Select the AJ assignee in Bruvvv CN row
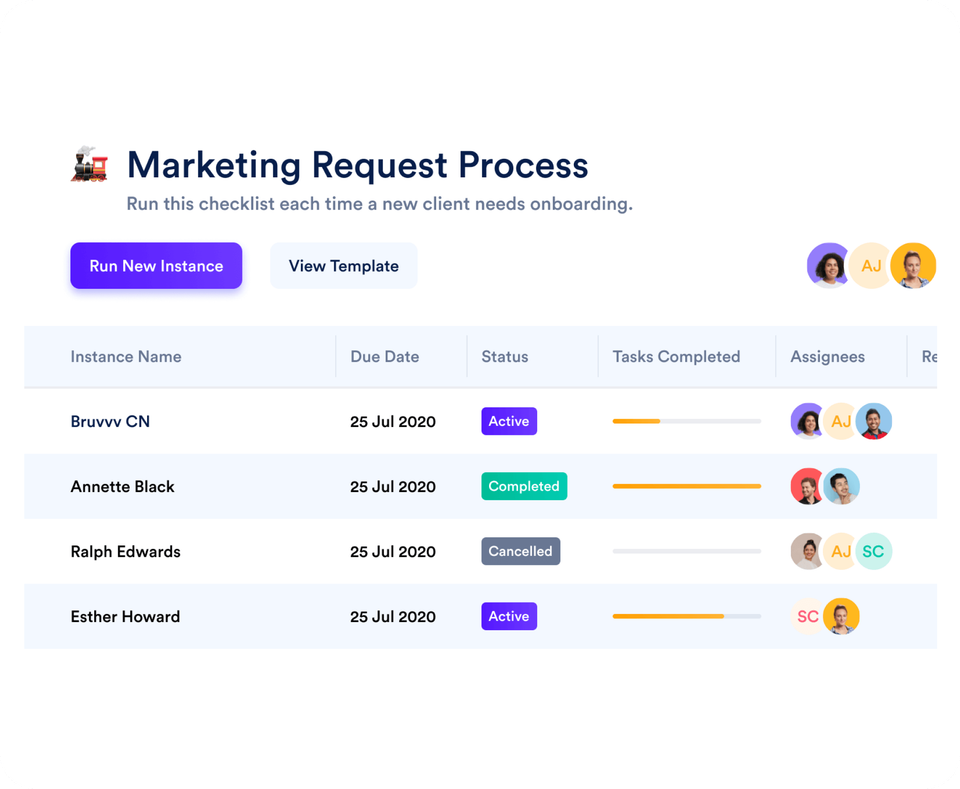960x789 pixels. click(841, 421)
